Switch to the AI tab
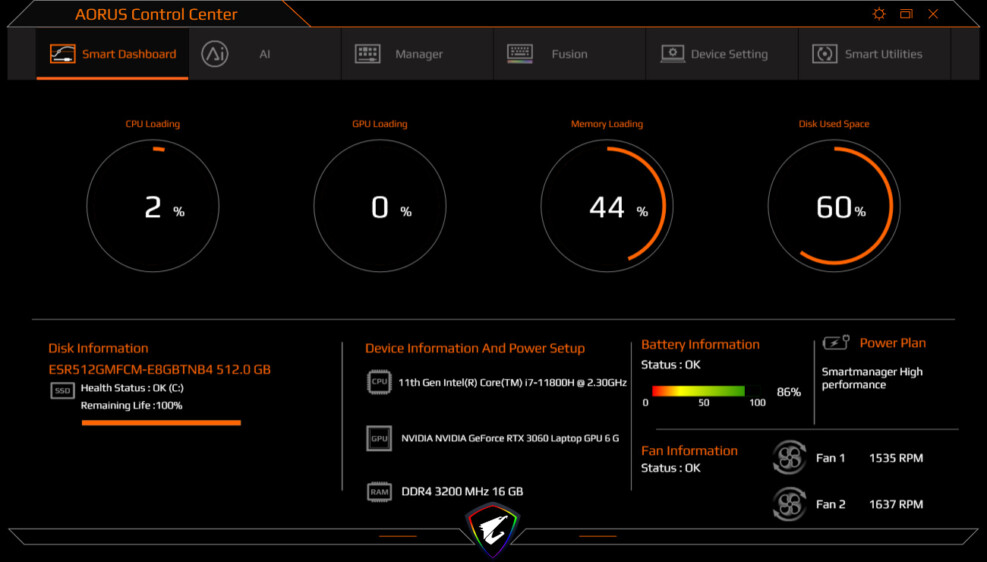The width and height of the screenshot is (987, 562). click(x=265, y=53)
